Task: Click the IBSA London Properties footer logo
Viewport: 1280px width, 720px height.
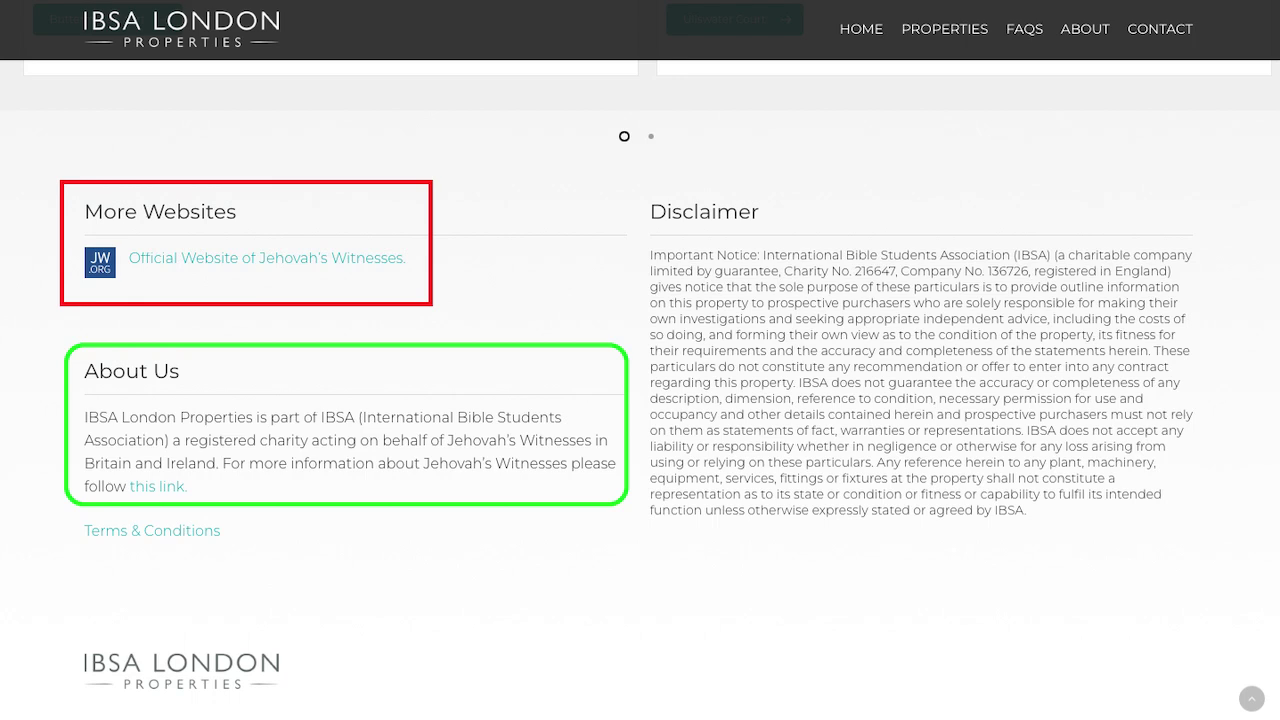Action: click(181, 671)
